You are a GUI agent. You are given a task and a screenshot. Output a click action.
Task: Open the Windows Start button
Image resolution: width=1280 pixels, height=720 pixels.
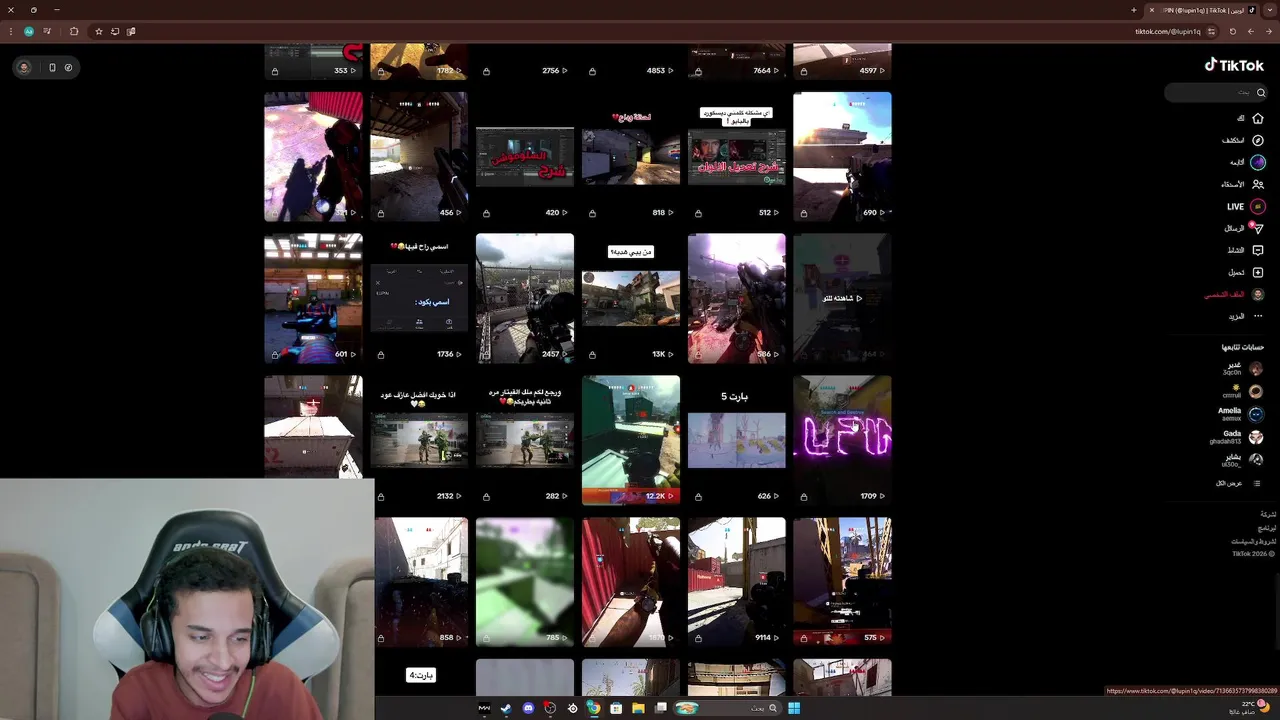[794, 708]
